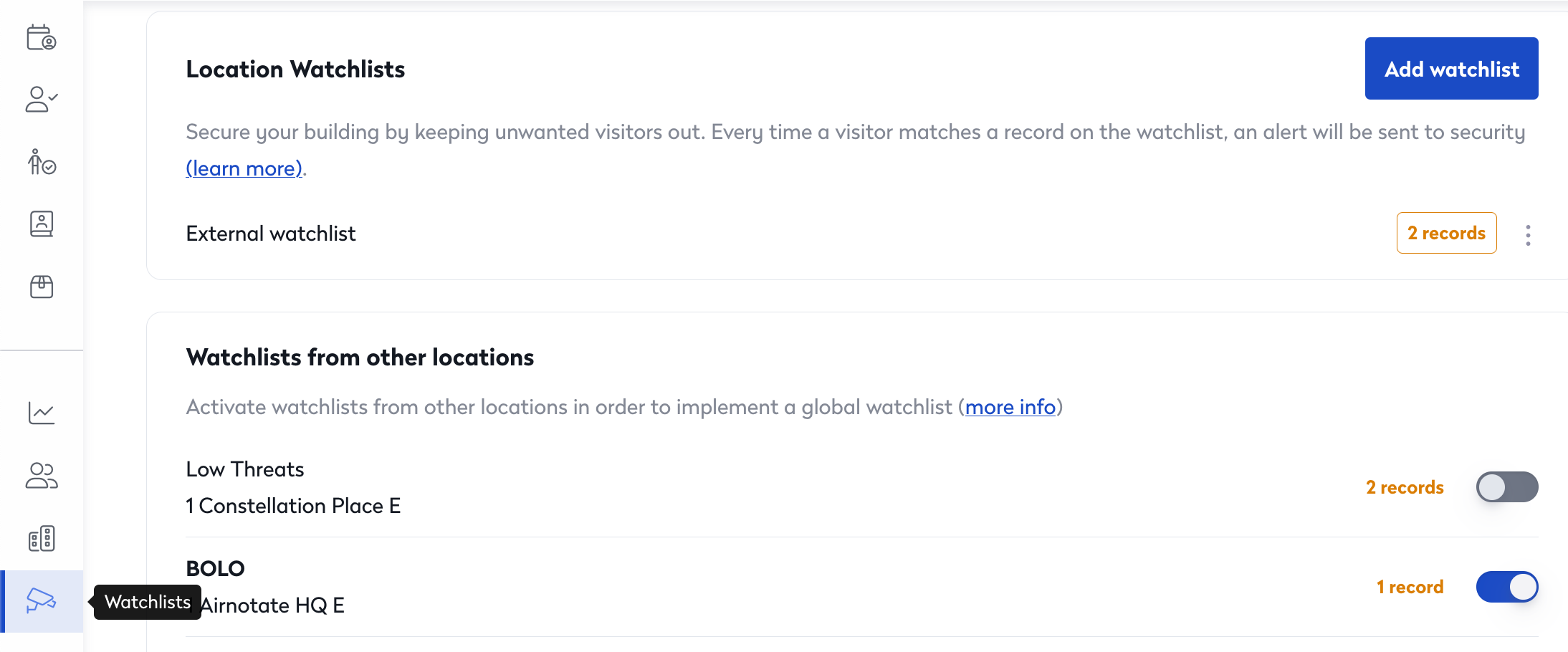This screenshot has height=652, width=1568.
Task: Click the External watchlist 2 records badge
Action: click(x=1446, y=234)
